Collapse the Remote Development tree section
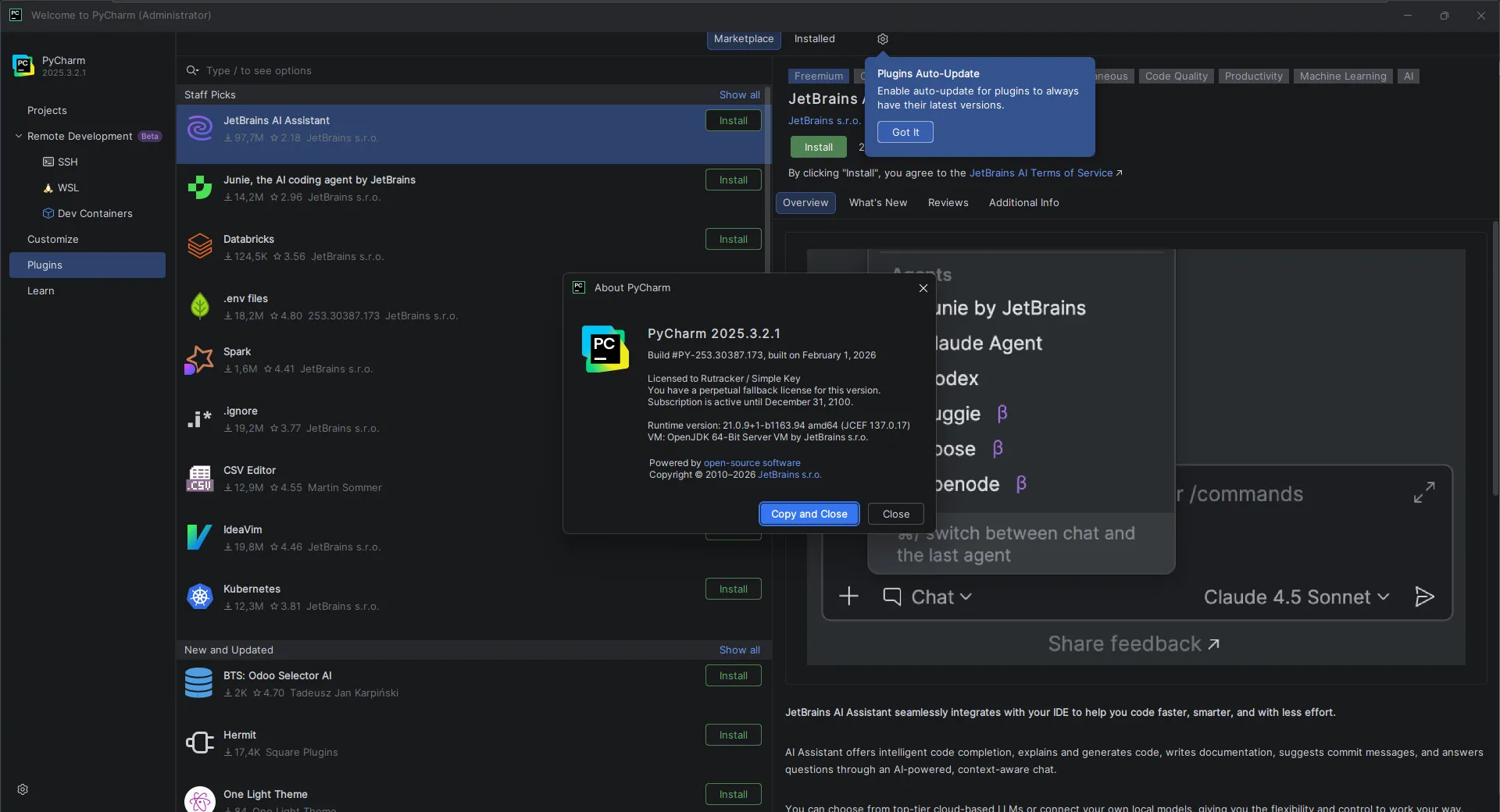1500x812 pixels. click(x=19, y=136)
